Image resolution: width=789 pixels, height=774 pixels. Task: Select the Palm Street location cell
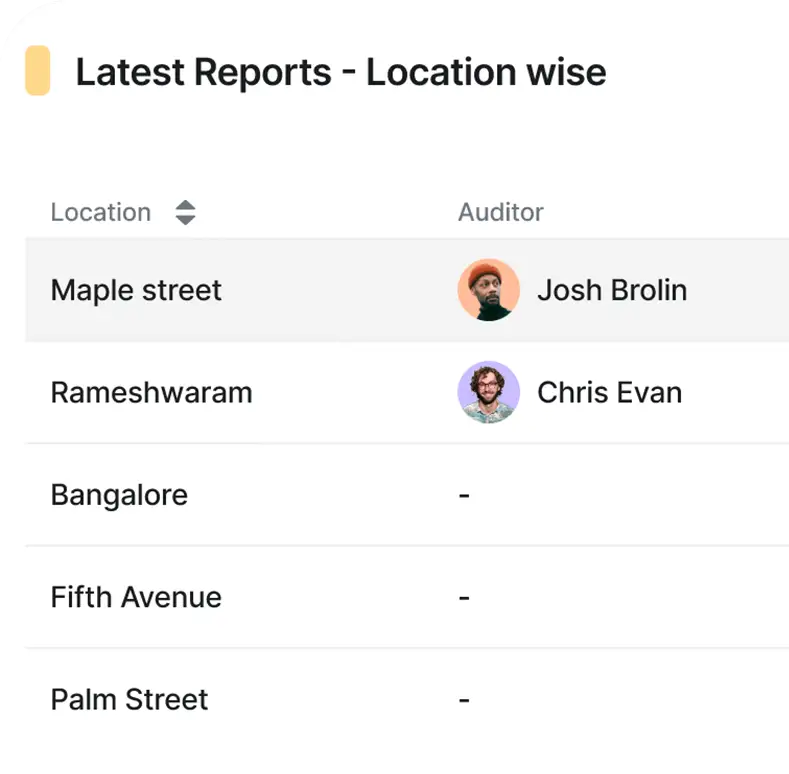click(x=129, y=700)
